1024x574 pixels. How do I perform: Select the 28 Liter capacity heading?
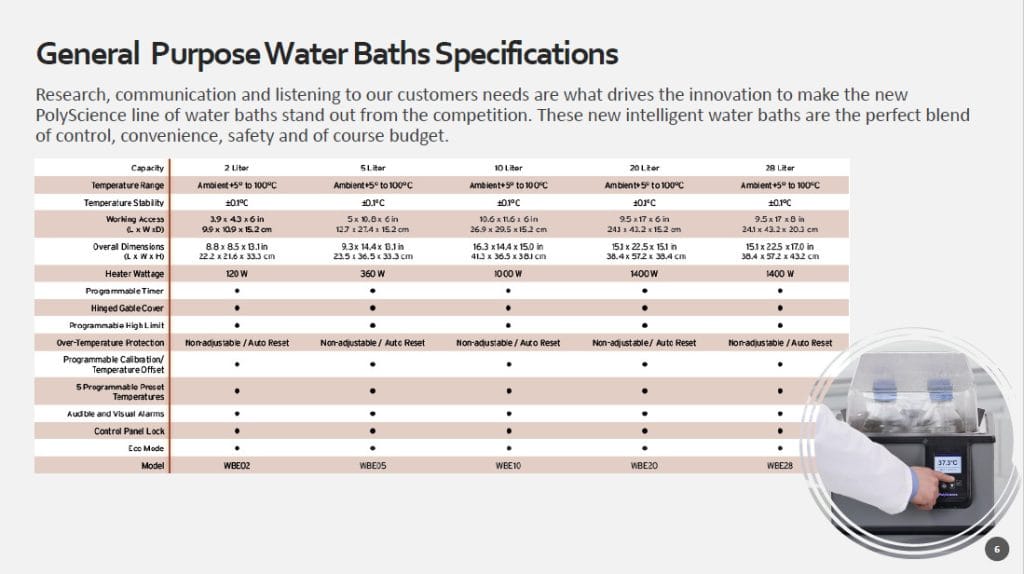pyautogui.click(x=780, y=167)
